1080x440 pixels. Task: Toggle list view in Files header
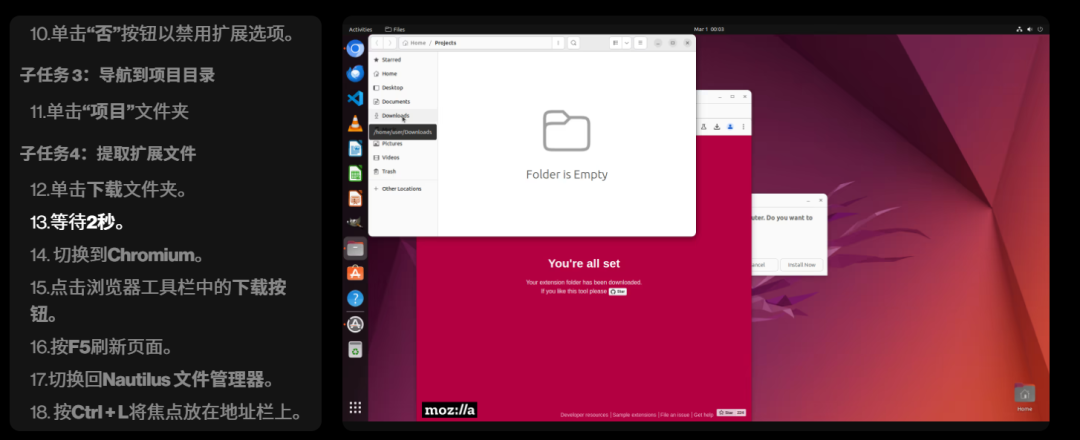pyautogui.click(x=615, y=43)
